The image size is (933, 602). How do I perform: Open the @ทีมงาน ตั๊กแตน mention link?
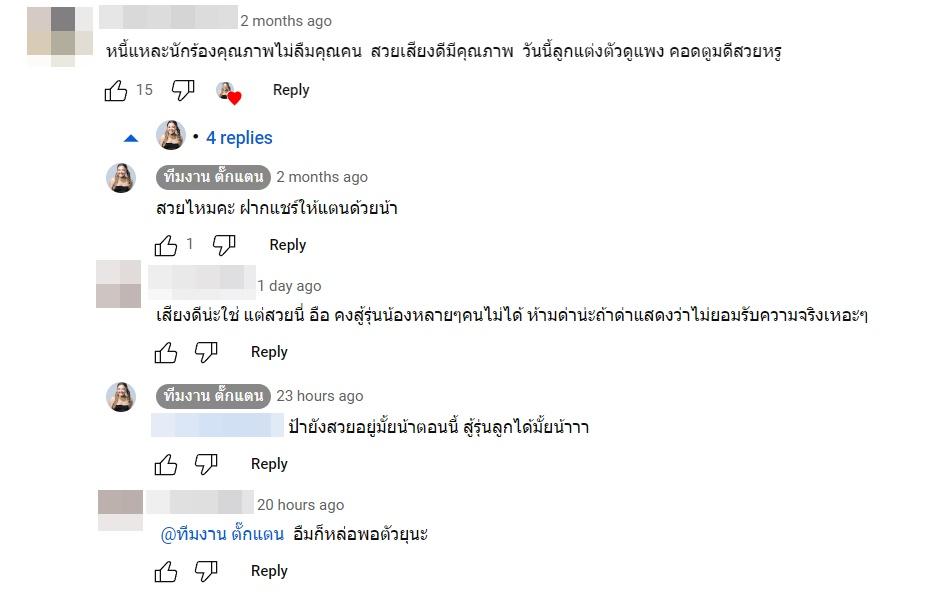coord(222,534)
